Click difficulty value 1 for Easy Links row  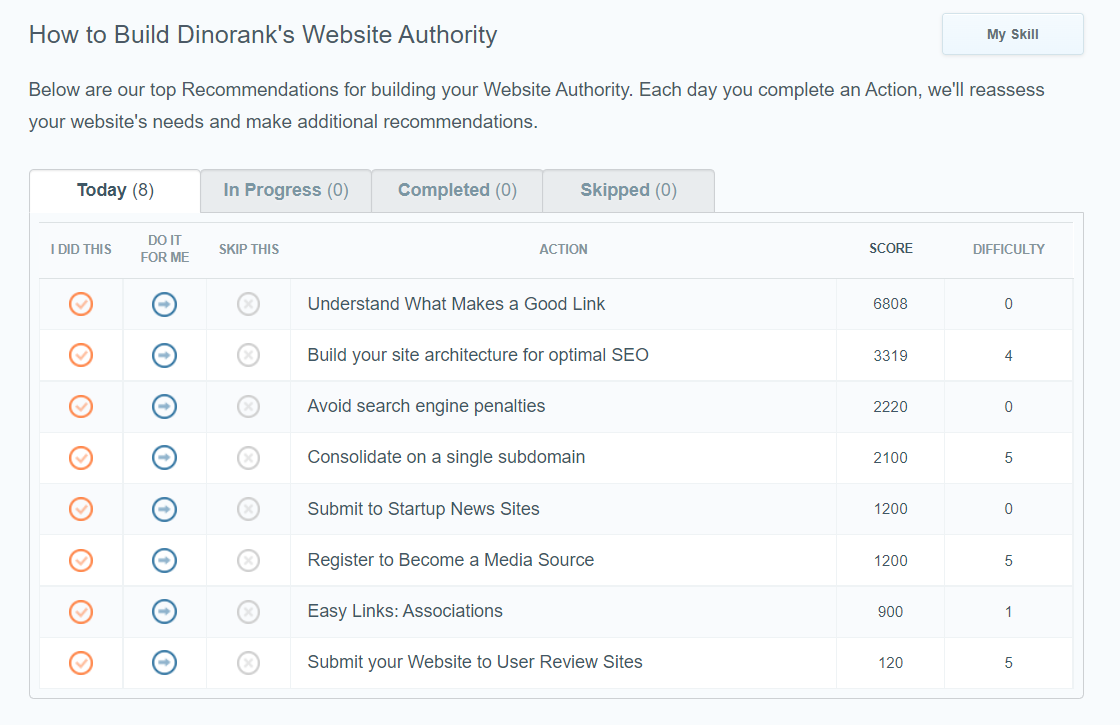coord(1009,612)
